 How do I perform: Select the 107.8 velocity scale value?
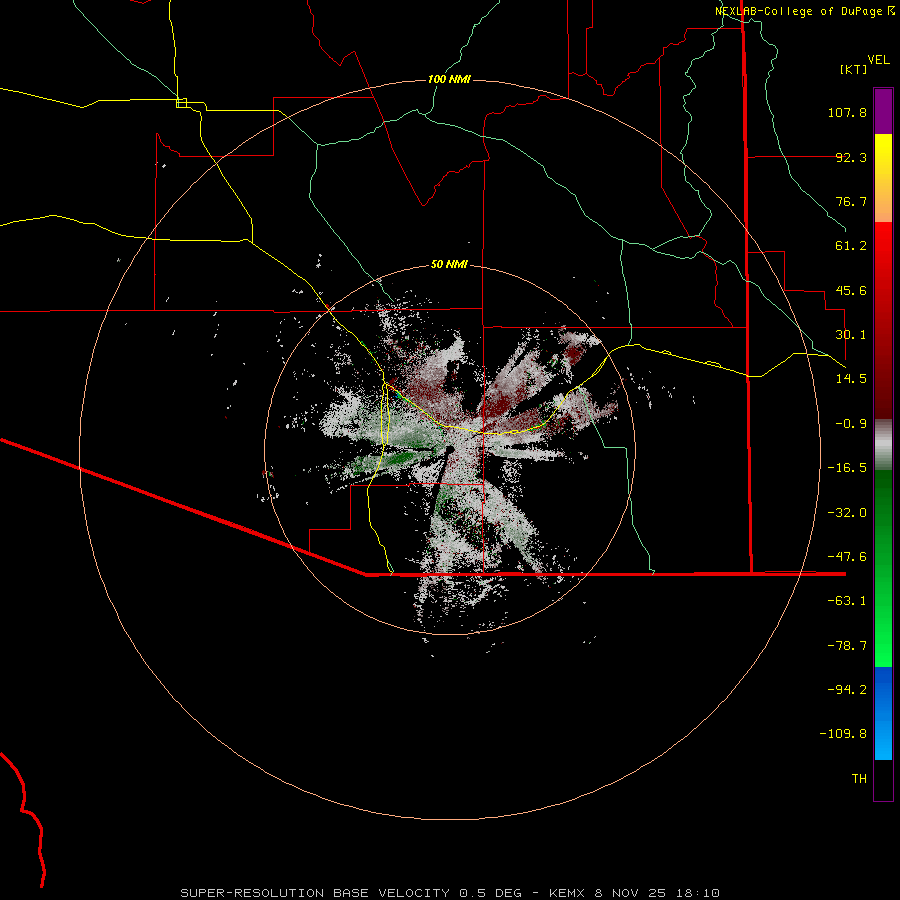(847, 112)
